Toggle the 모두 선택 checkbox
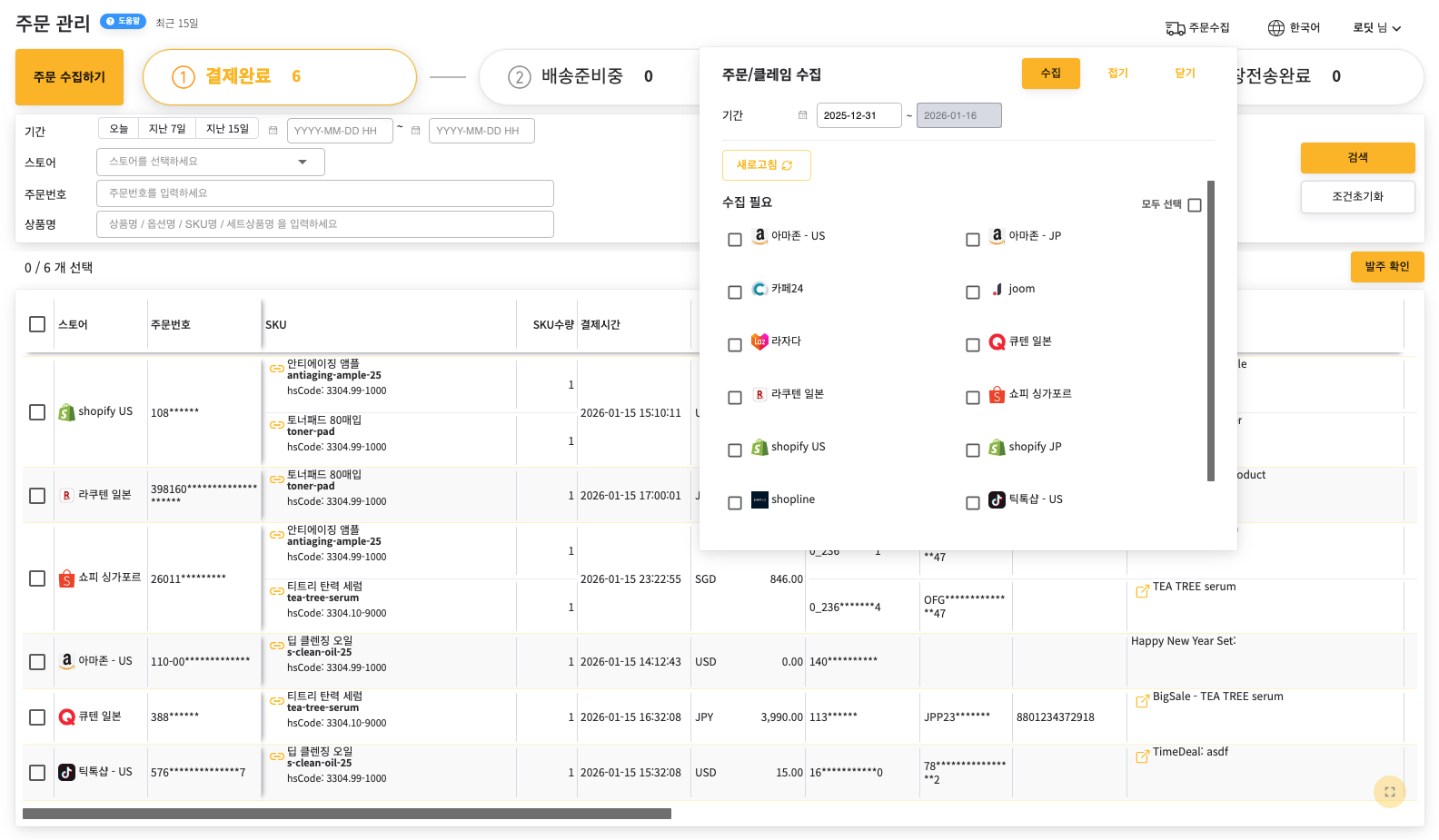This screenshot has width=1439, height=840. pyautogui.click(x=1195, y=205)
